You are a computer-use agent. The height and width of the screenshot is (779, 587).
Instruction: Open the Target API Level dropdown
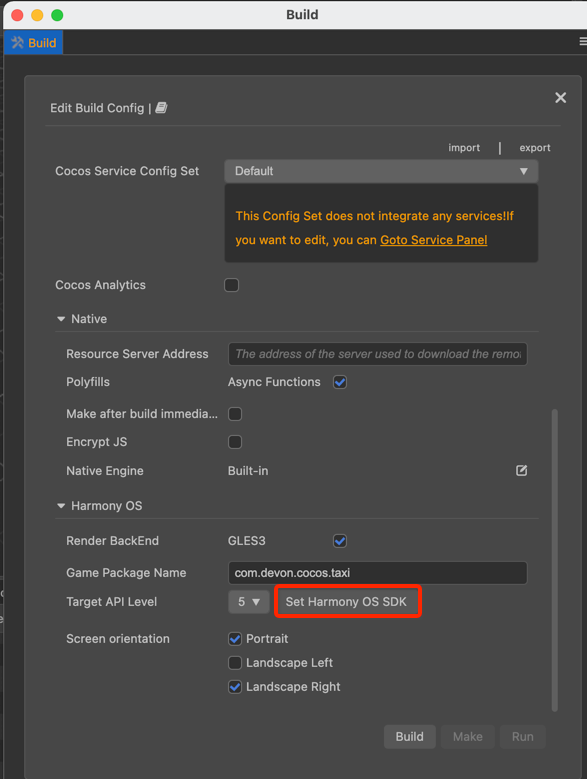point(249,602)
